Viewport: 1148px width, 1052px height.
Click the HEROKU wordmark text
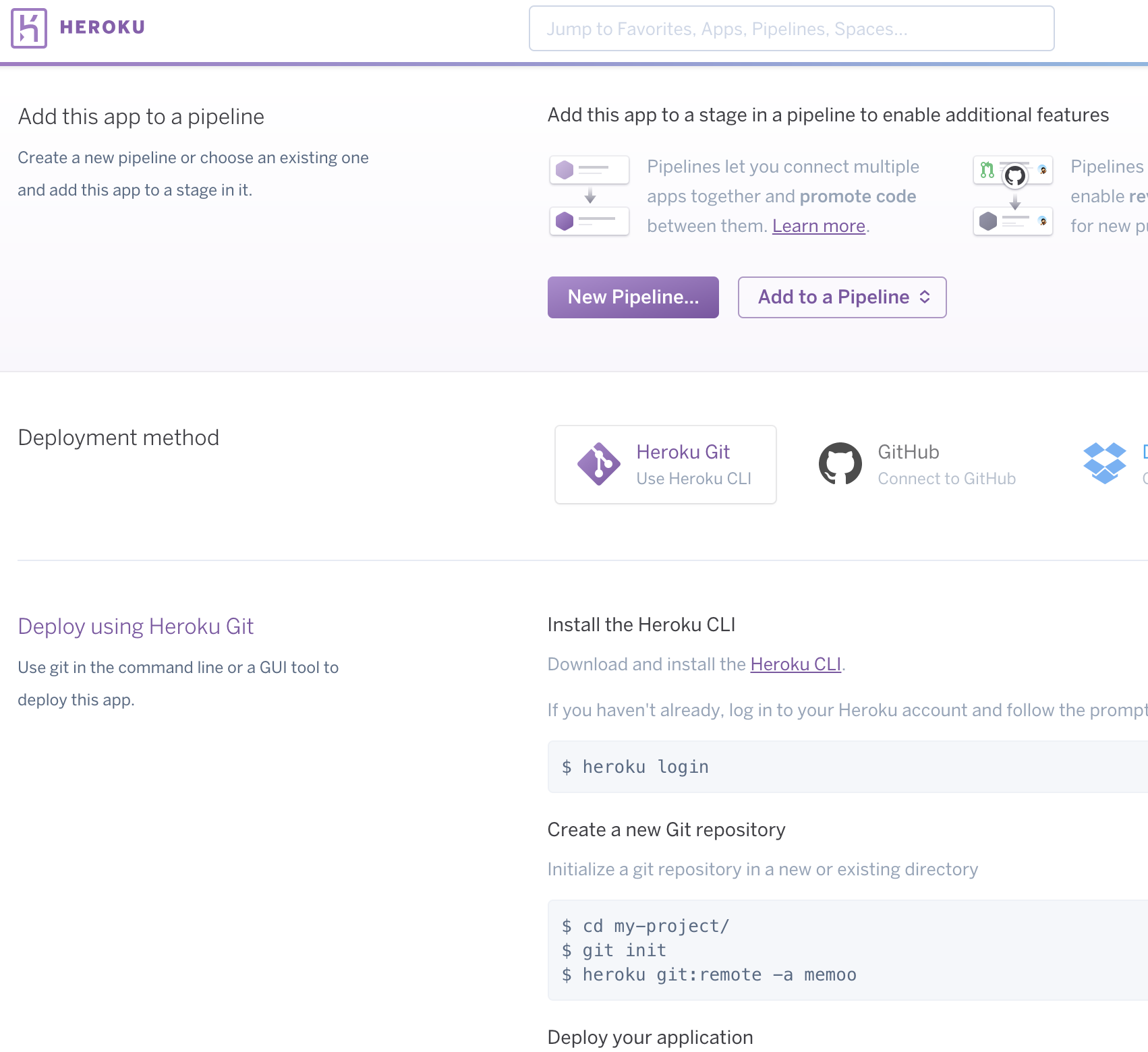(103, 28)
